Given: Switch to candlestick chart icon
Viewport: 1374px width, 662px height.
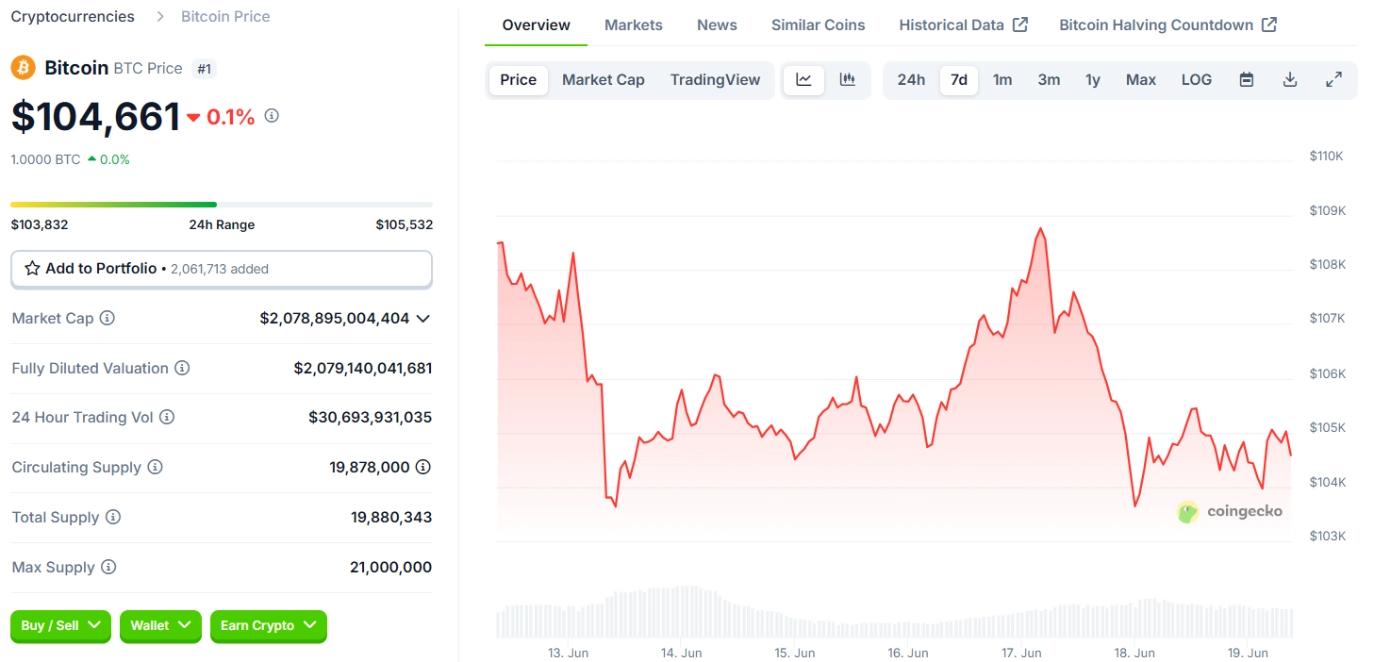Looking at the screenshot, I should point(847,80).
